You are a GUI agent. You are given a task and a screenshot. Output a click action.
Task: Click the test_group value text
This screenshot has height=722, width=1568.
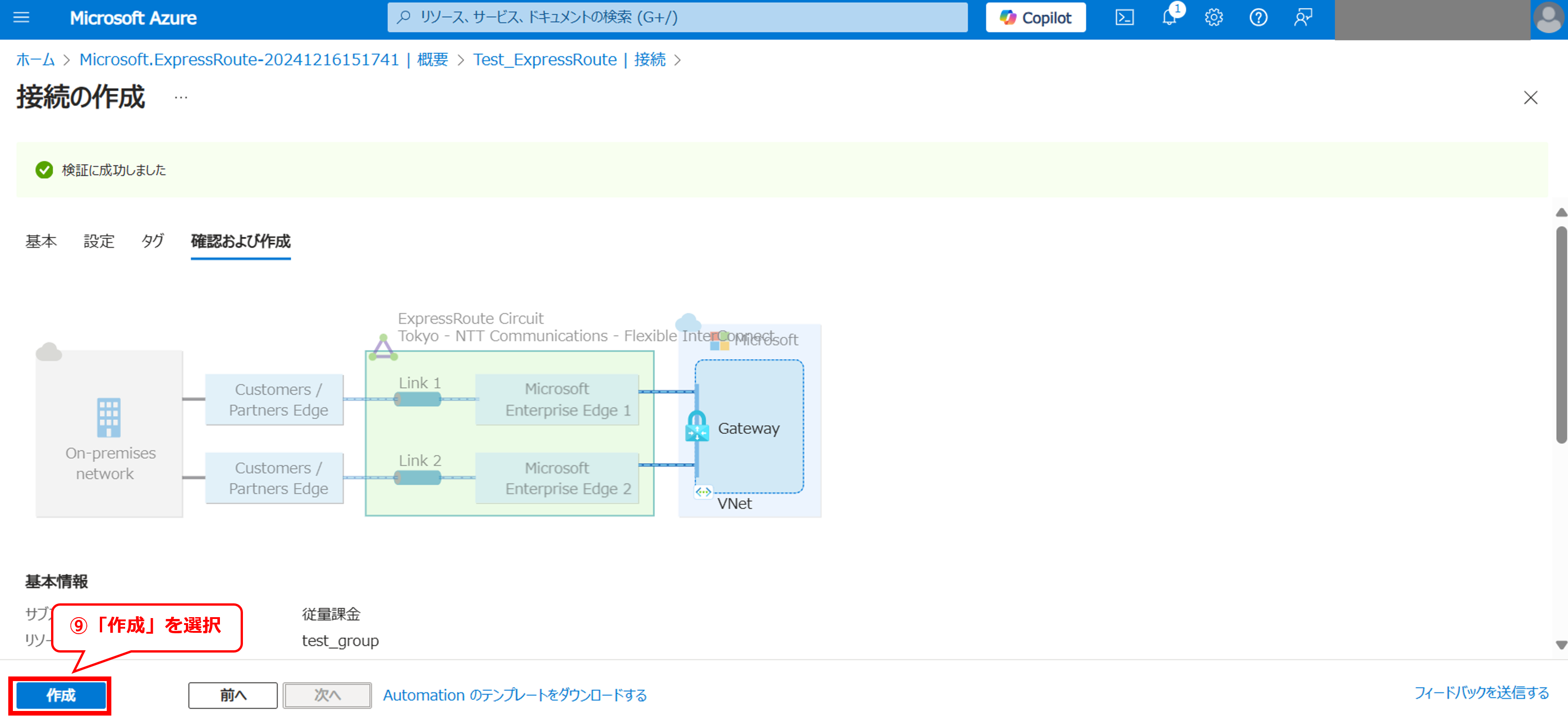[x=340, y=641]
